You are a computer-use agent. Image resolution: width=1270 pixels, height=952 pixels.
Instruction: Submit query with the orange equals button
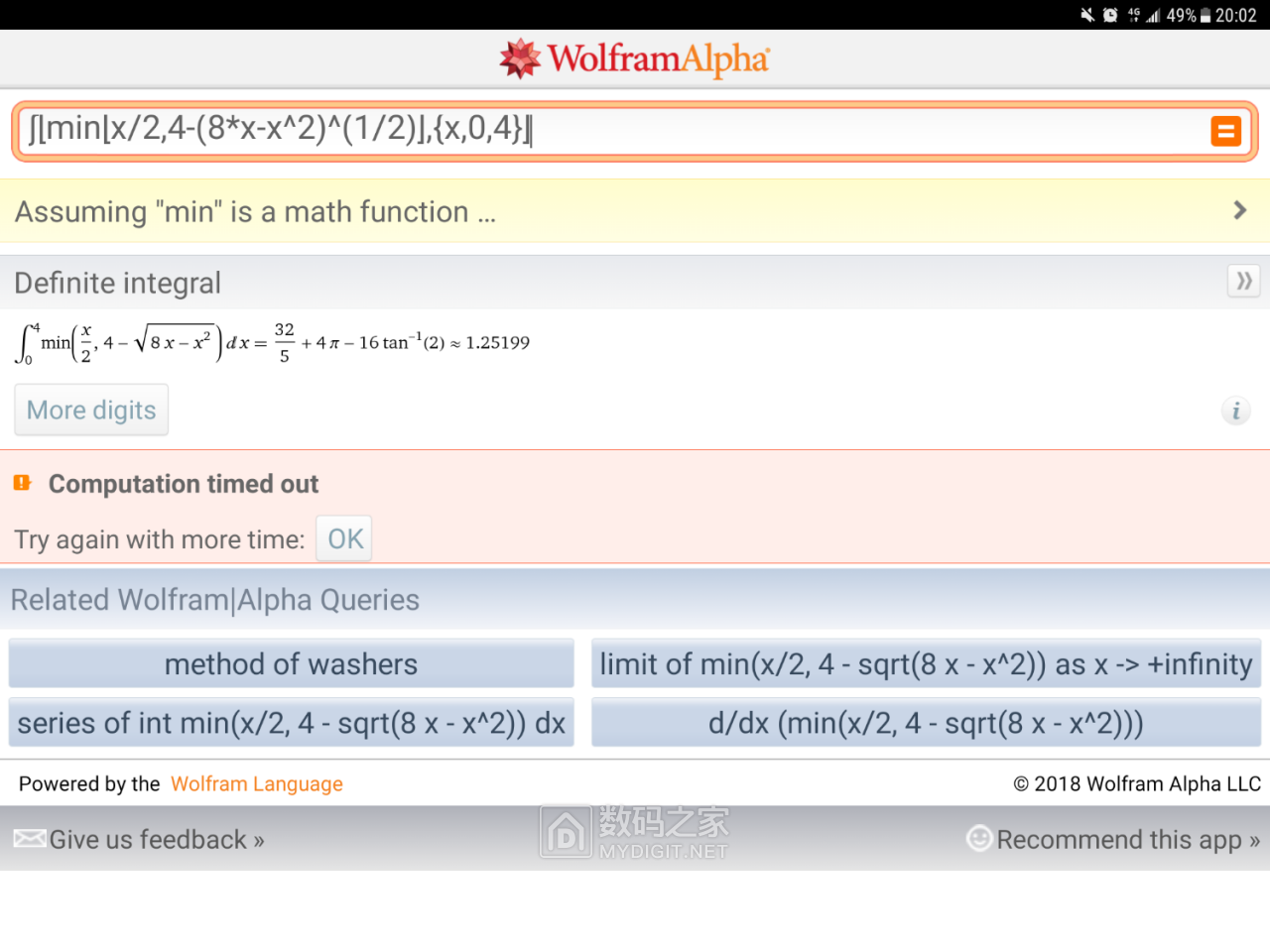pos(1226,131)
